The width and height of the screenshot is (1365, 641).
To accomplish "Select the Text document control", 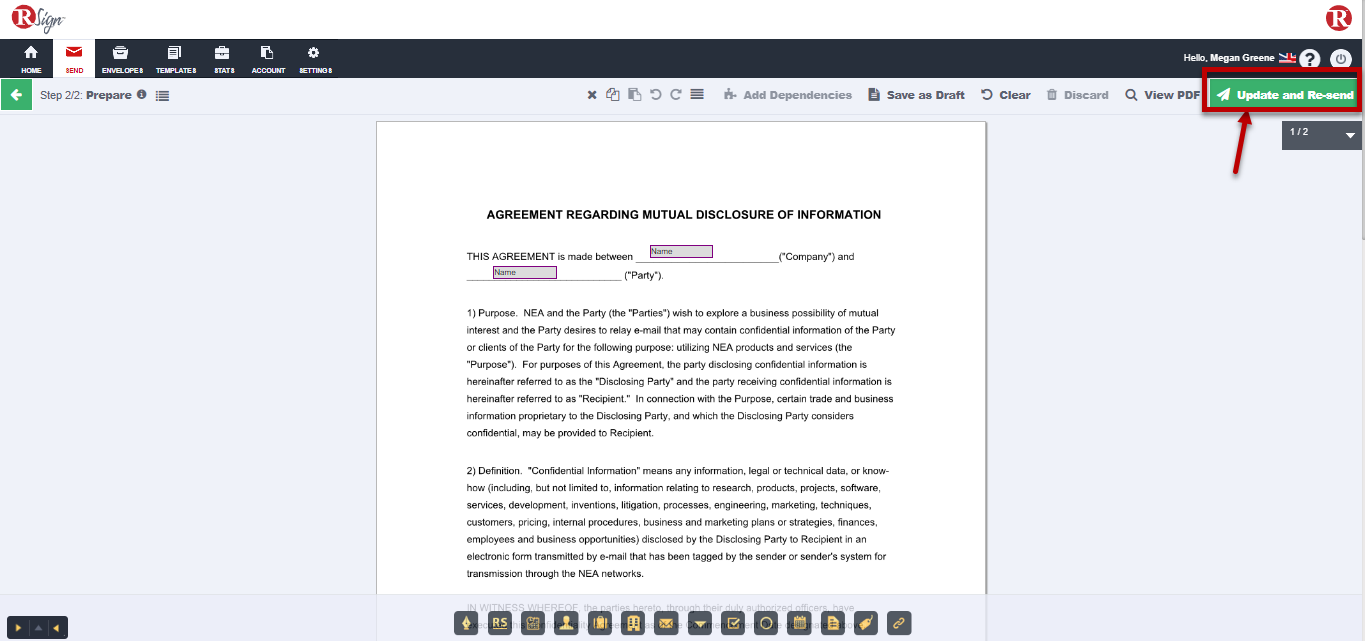I will click(832, 624).
